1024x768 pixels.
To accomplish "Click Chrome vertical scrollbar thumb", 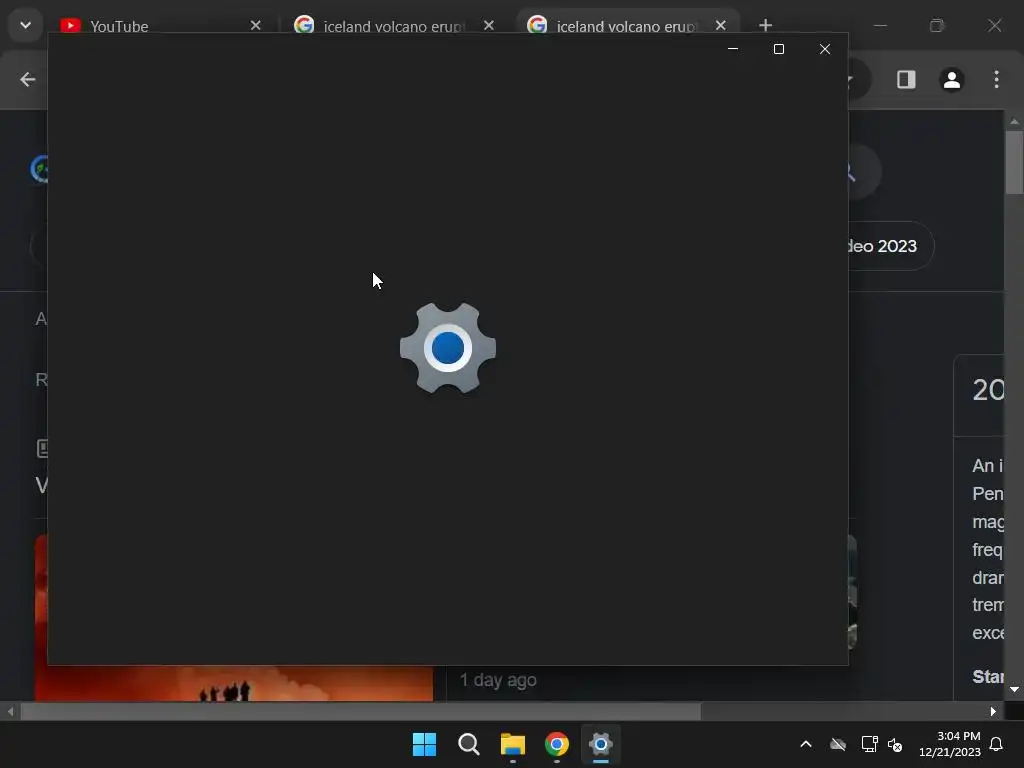I will tap(1014, 162).
